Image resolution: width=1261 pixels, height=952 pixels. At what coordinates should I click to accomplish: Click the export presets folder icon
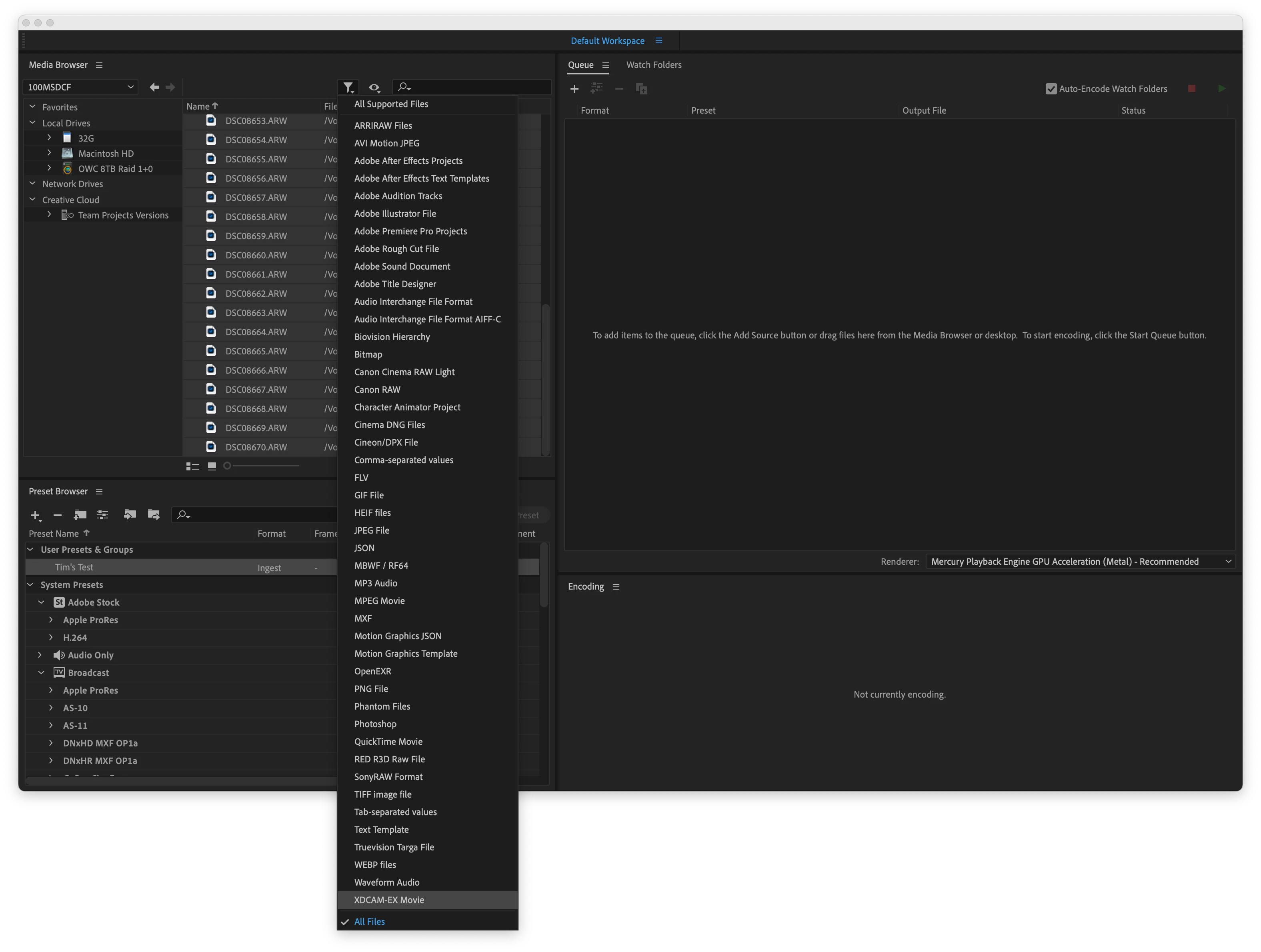click(153, 514)
